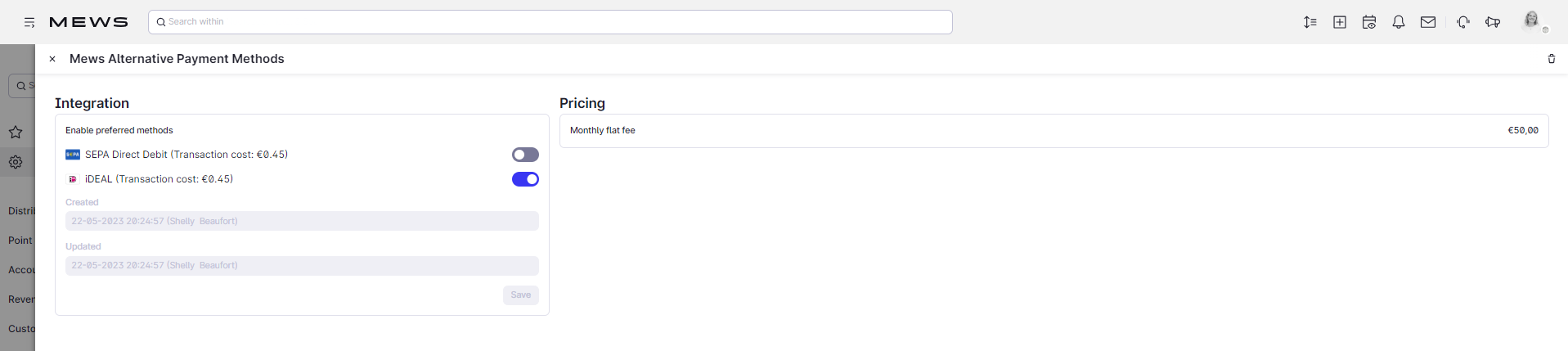1568x351 pixels.
Task: Open the headset support icon
Action: click(x=1463, y=22)
